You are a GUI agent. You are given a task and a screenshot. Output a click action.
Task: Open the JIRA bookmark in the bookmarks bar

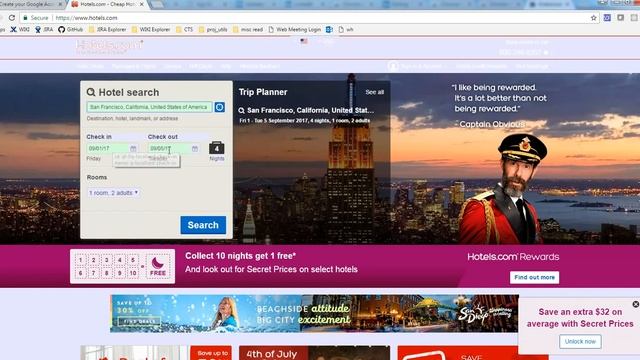44,29
